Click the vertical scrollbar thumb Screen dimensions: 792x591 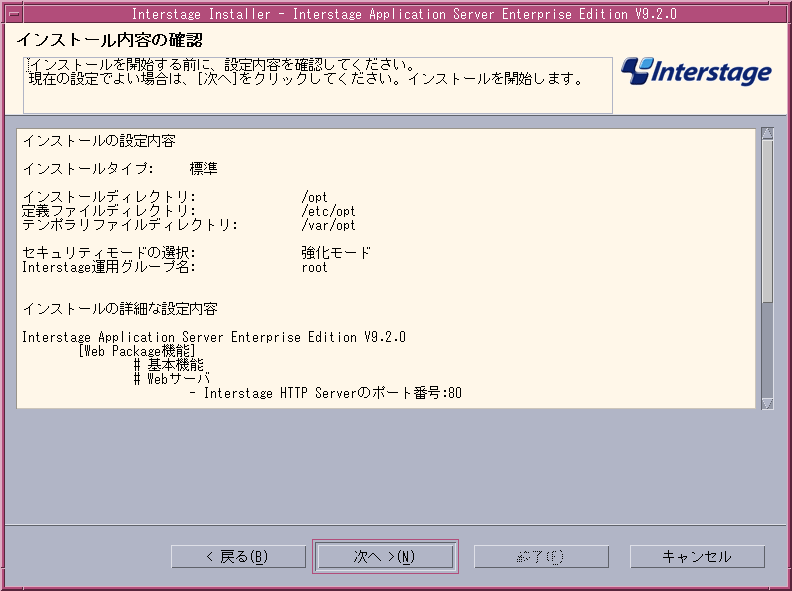point(767,221)
